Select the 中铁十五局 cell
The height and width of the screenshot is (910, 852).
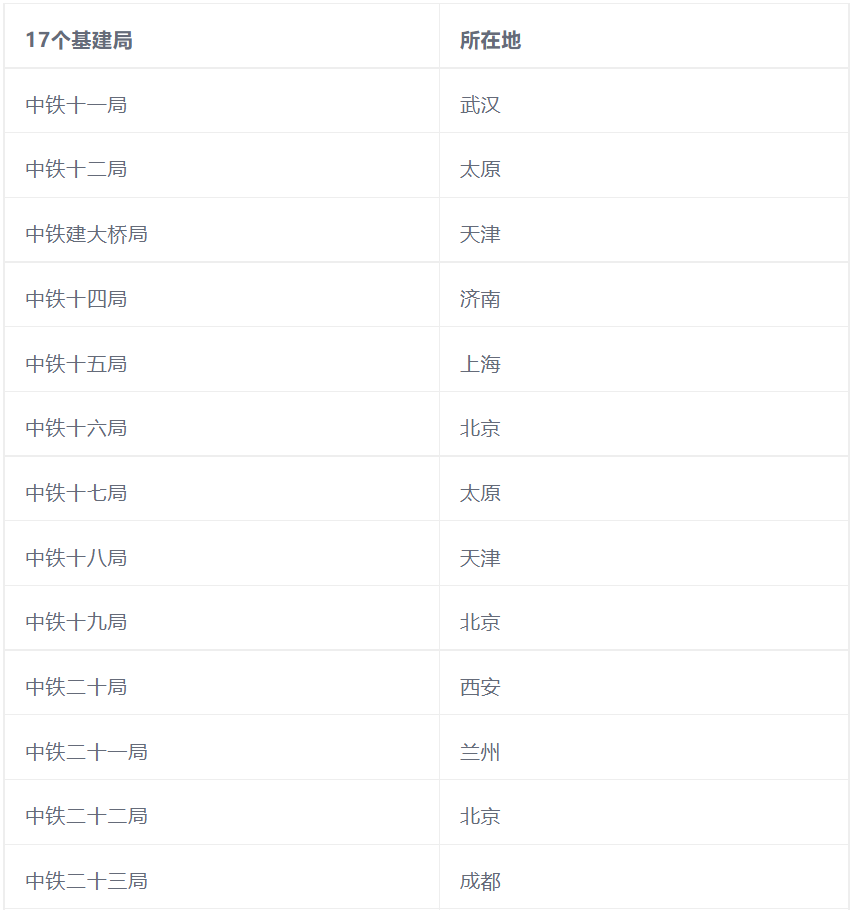[x=76, y=364]
